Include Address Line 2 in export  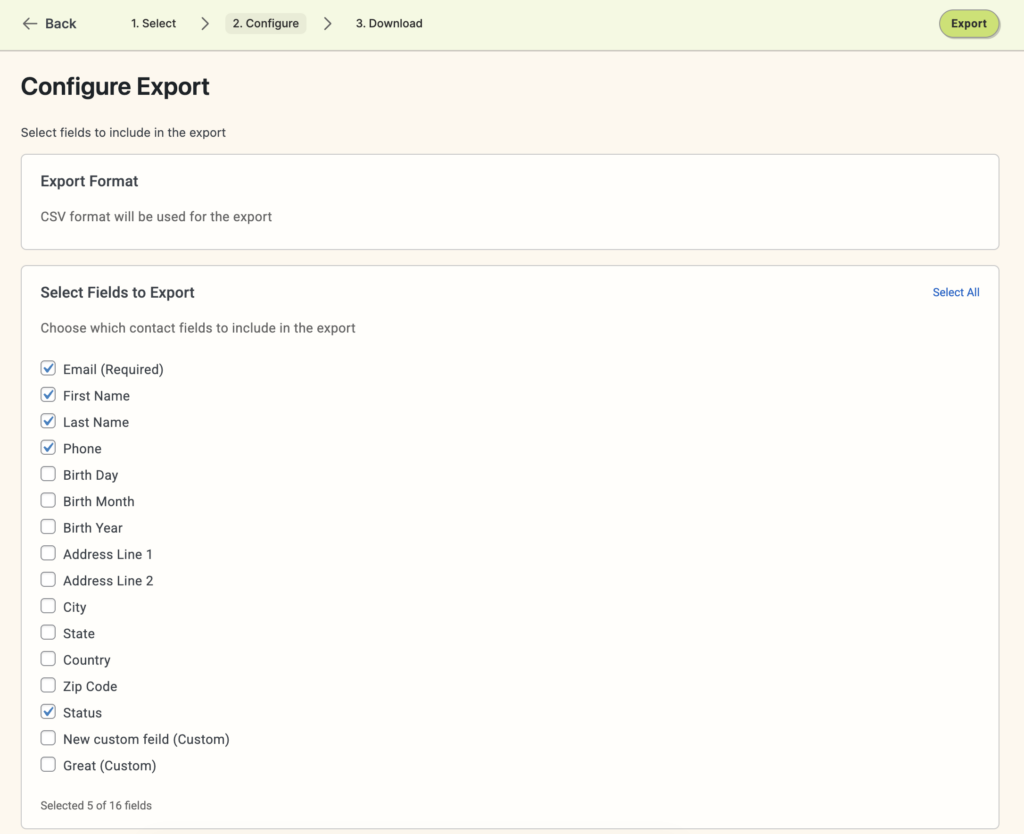click(x=48, y=580)
